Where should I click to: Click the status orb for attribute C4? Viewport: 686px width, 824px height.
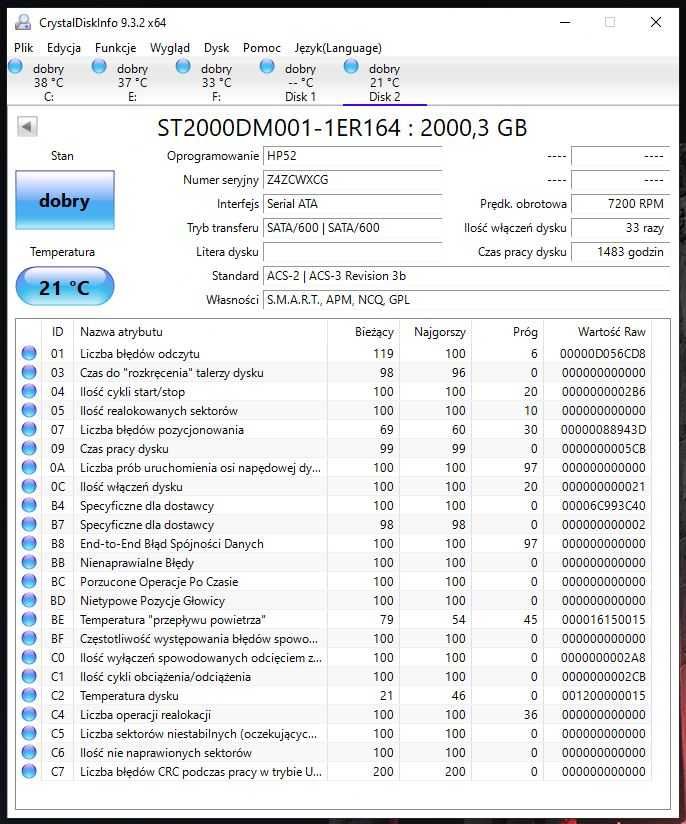pos(29,714)
